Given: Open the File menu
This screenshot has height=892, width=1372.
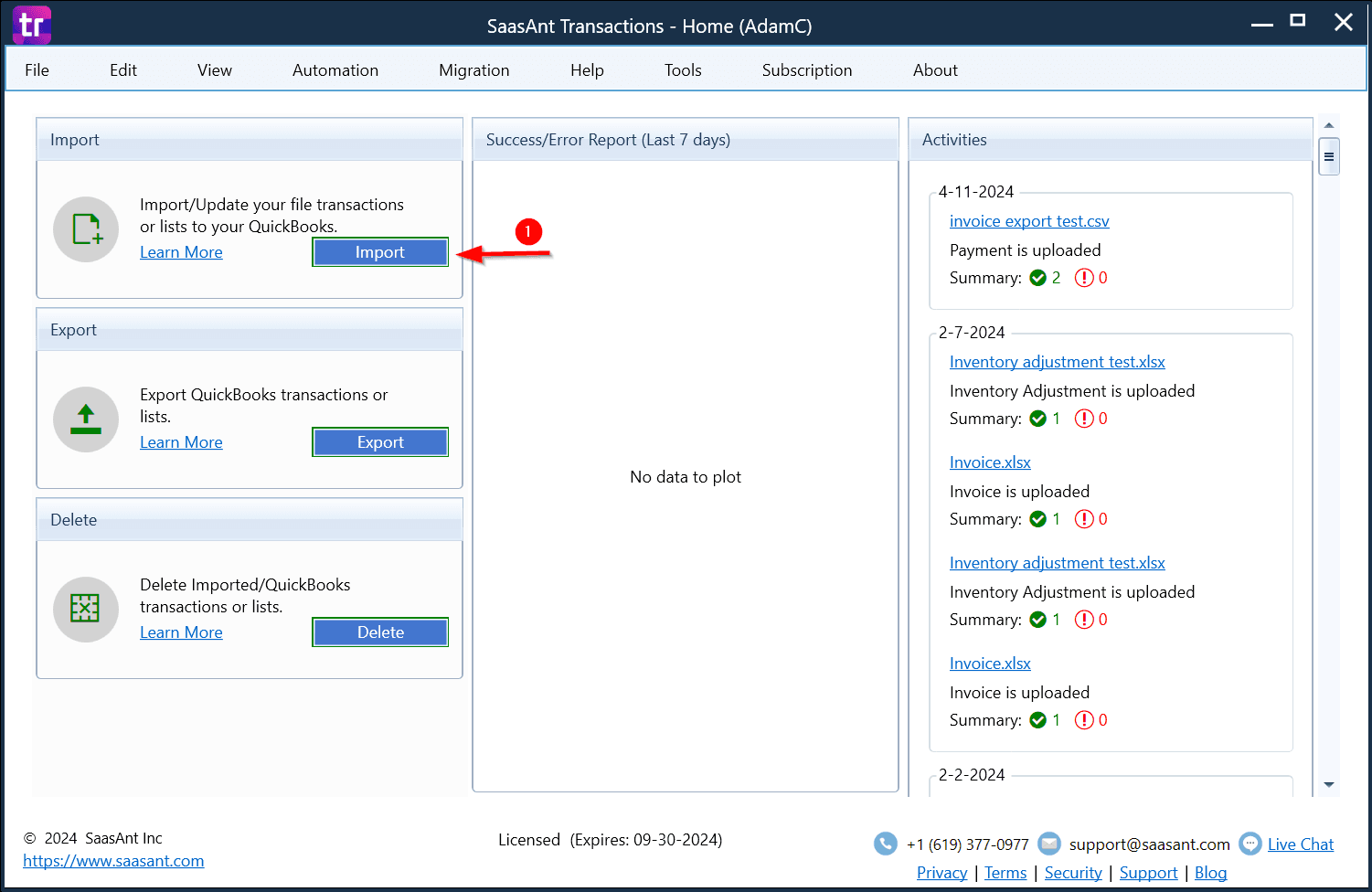Looking at the screenshot, I should [37, 70].
